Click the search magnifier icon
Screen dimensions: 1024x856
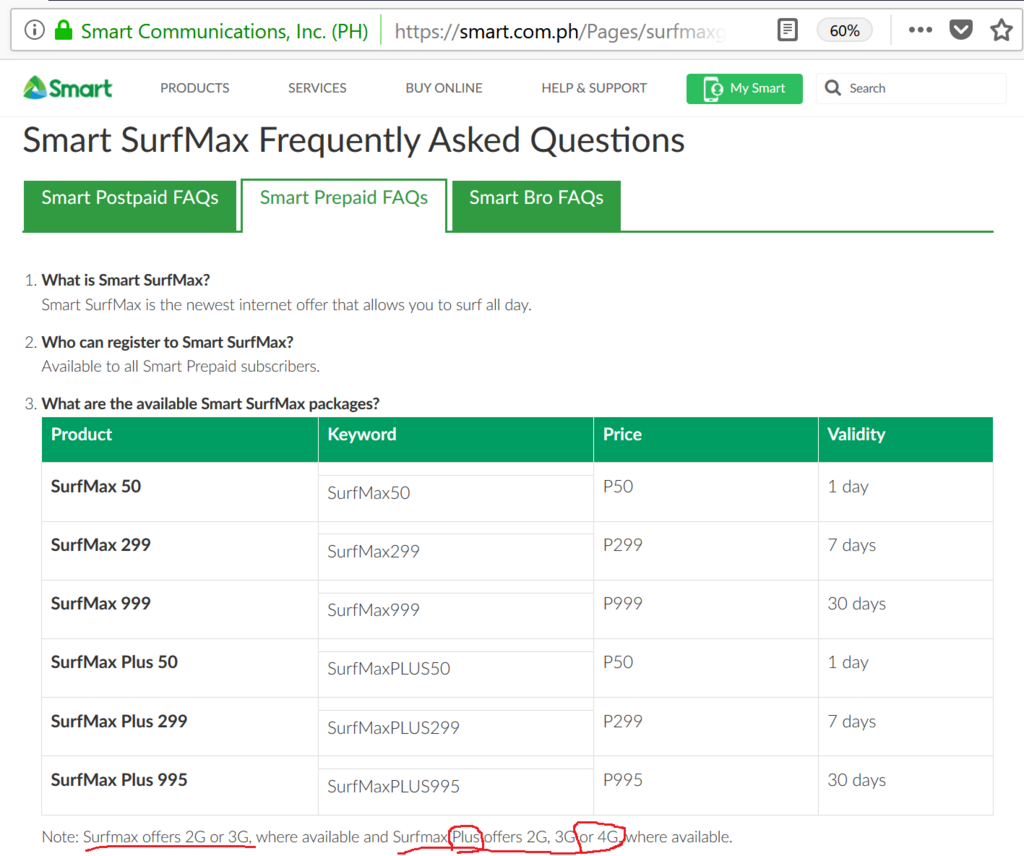point(833,88)
